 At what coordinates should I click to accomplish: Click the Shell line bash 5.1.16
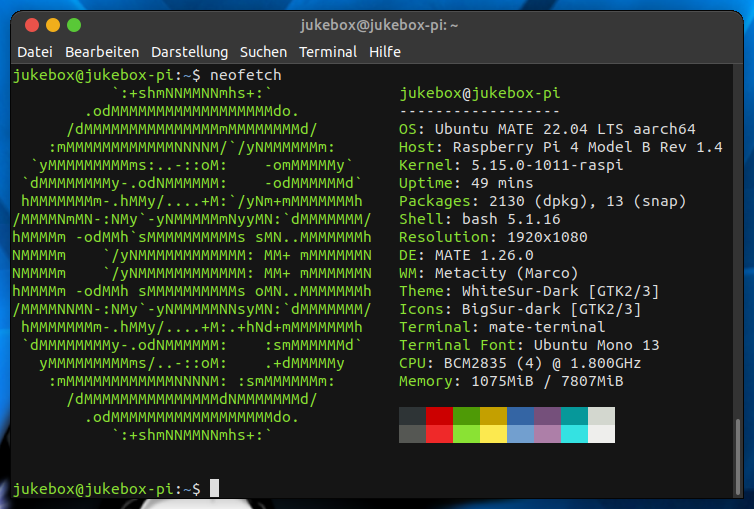click(480, 219)
